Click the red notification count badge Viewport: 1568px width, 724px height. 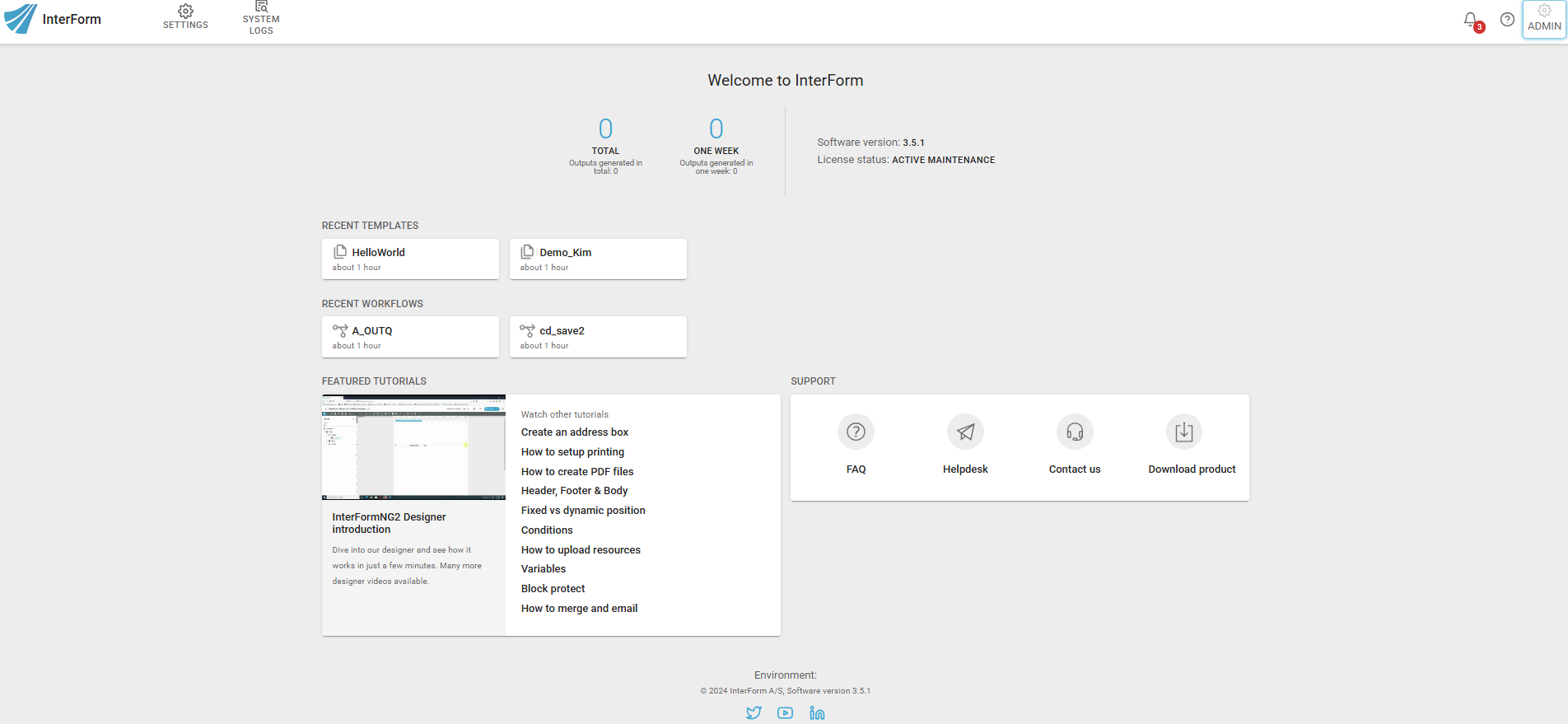[1479, 27]
